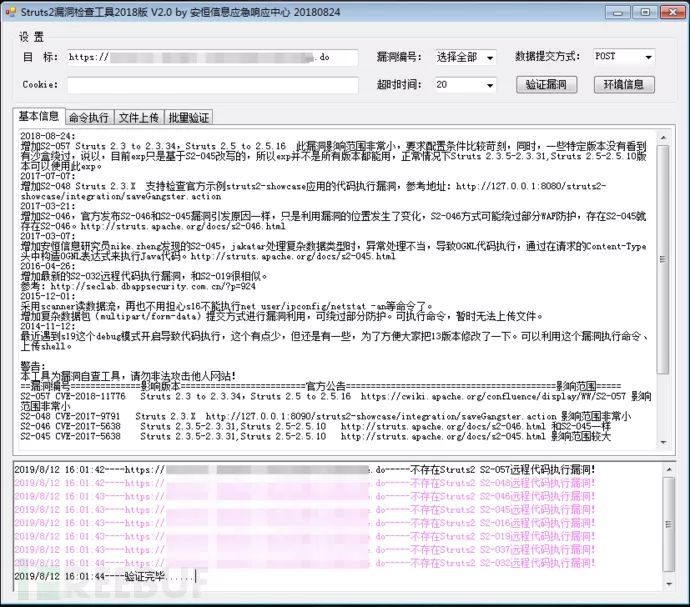Image resolution: width=690 pixels, height=607 pixels.
Task: Click the S2-057 CVE-2018-11776 table row
Action: point(336,401)
